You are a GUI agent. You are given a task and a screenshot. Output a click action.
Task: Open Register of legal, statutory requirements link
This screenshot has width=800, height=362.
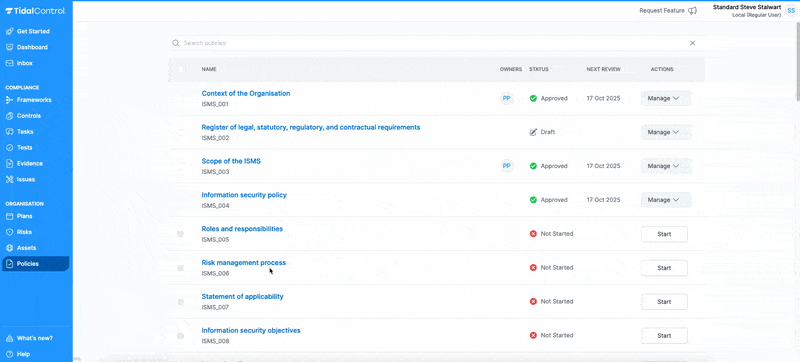pos(311,127)
